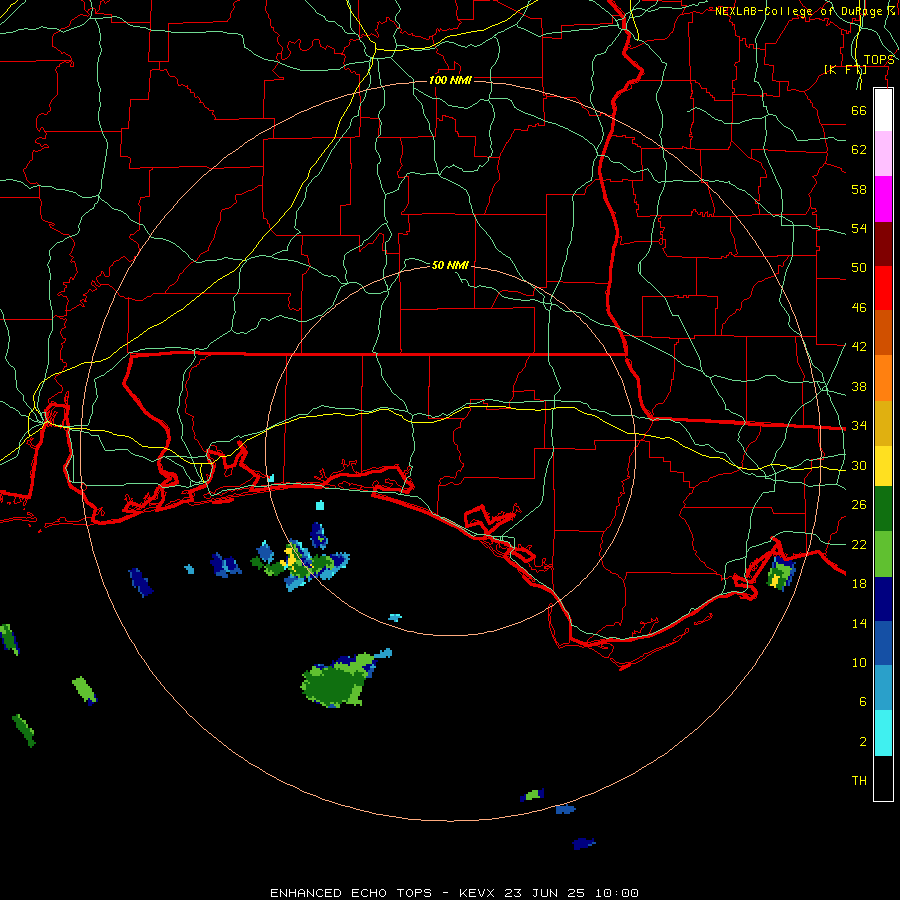Click the "K FT" units label
Image resolution: width=900 pixels, height=900 pixels.
(x=845, y=69)
